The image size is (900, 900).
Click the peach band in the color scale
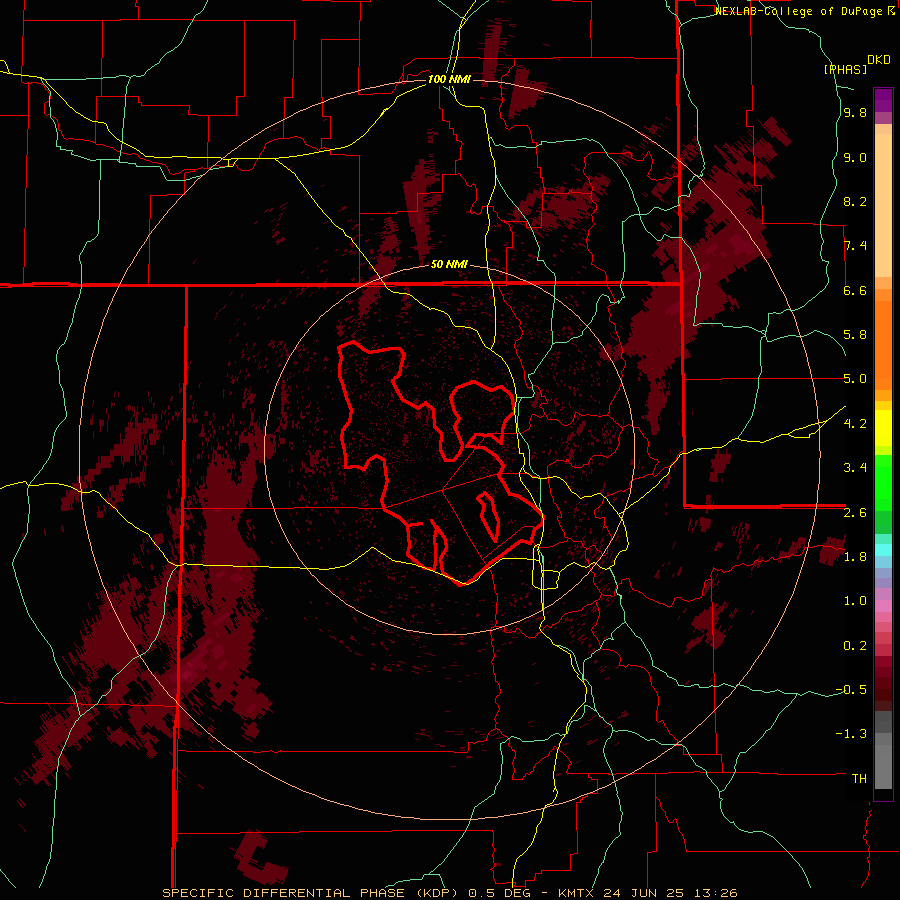click(x=883, y=205)
